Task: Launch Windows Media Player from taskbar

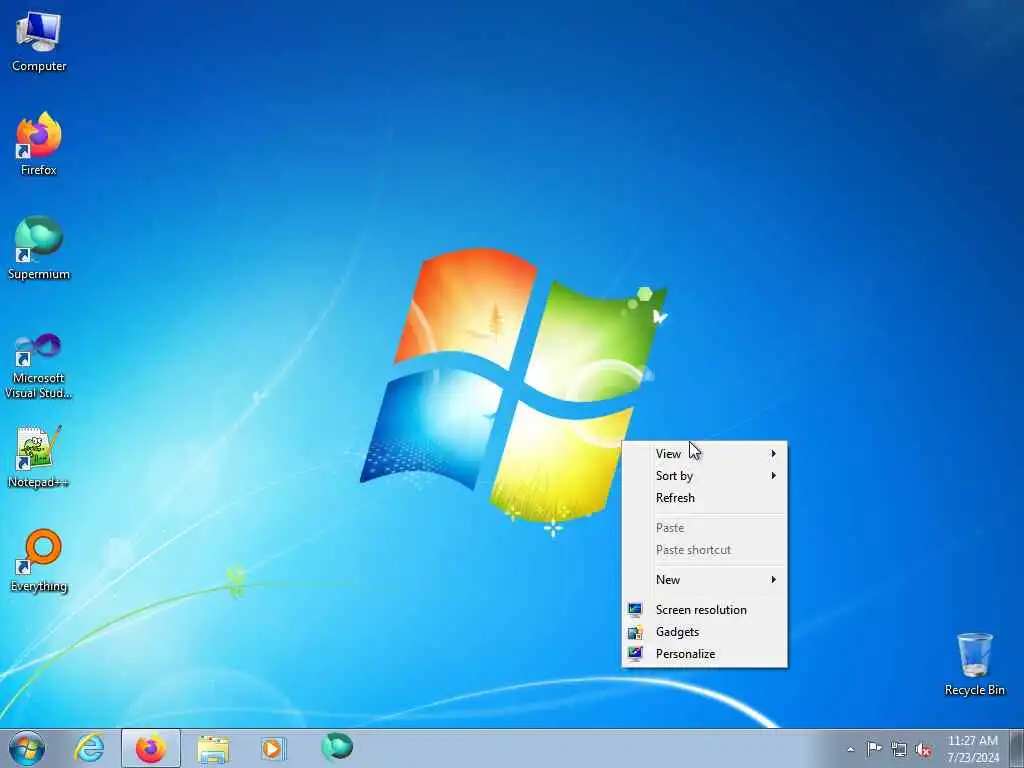Action: pyautogui.click(x=273, y=748)
